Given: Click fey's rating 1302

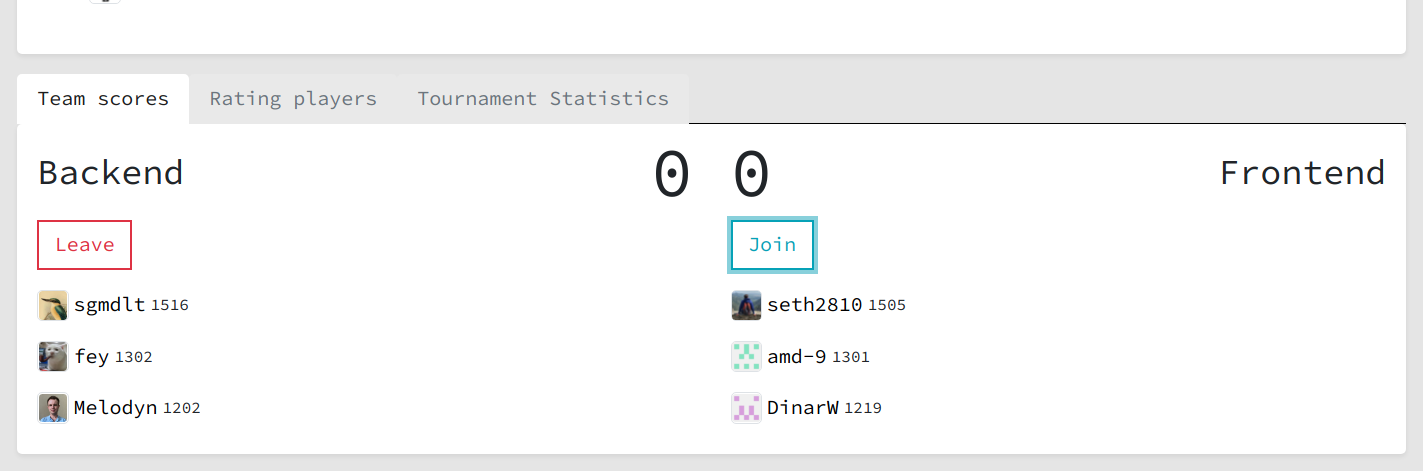Looking at the screenshot, I should tap(134, 357).
